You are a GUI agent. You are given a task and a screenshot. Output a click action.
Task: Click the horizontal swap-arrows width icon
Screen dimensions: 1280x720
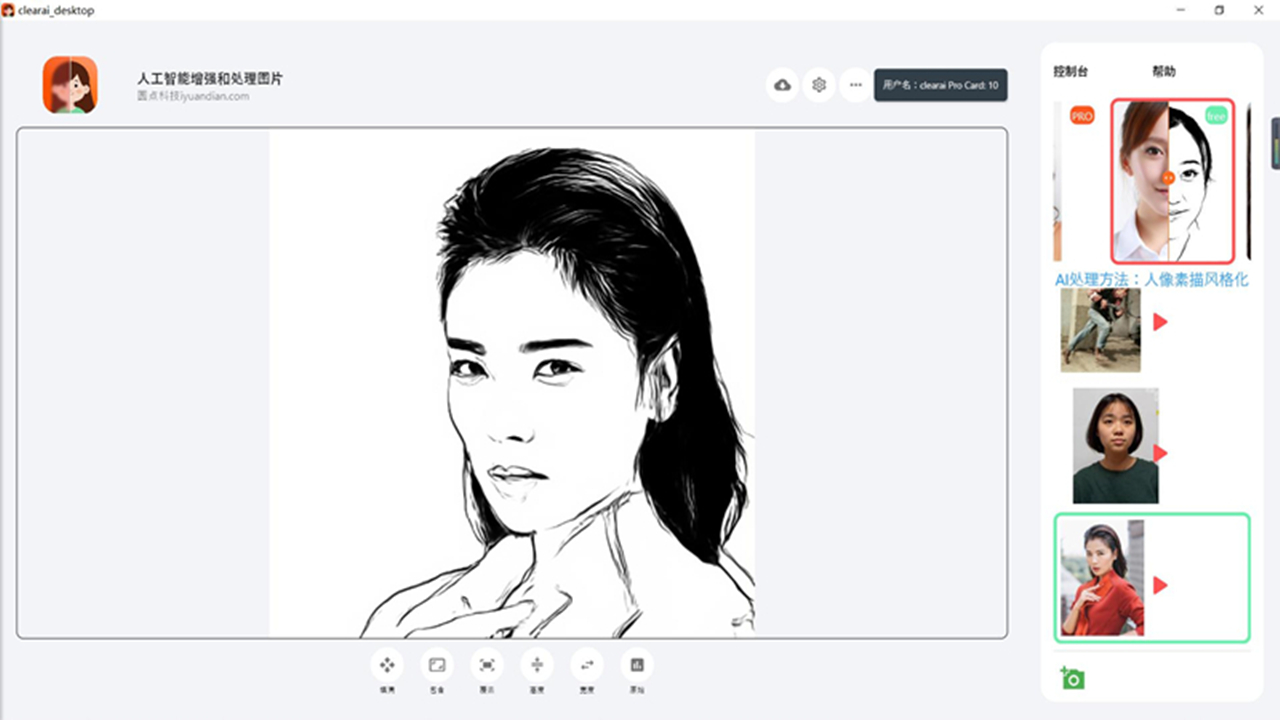point(587,665)
